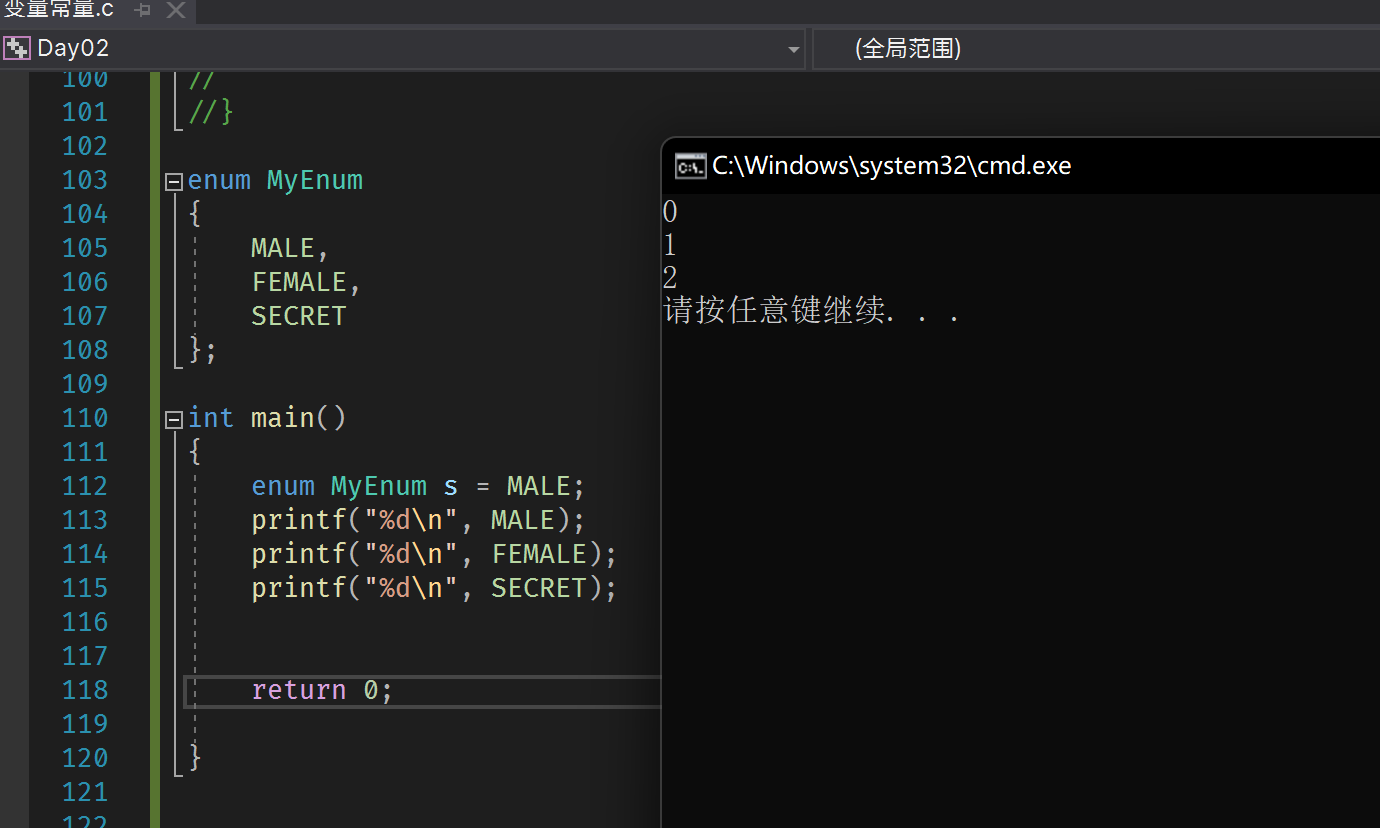Click line number 109 in the gutter

click(85, 384)
